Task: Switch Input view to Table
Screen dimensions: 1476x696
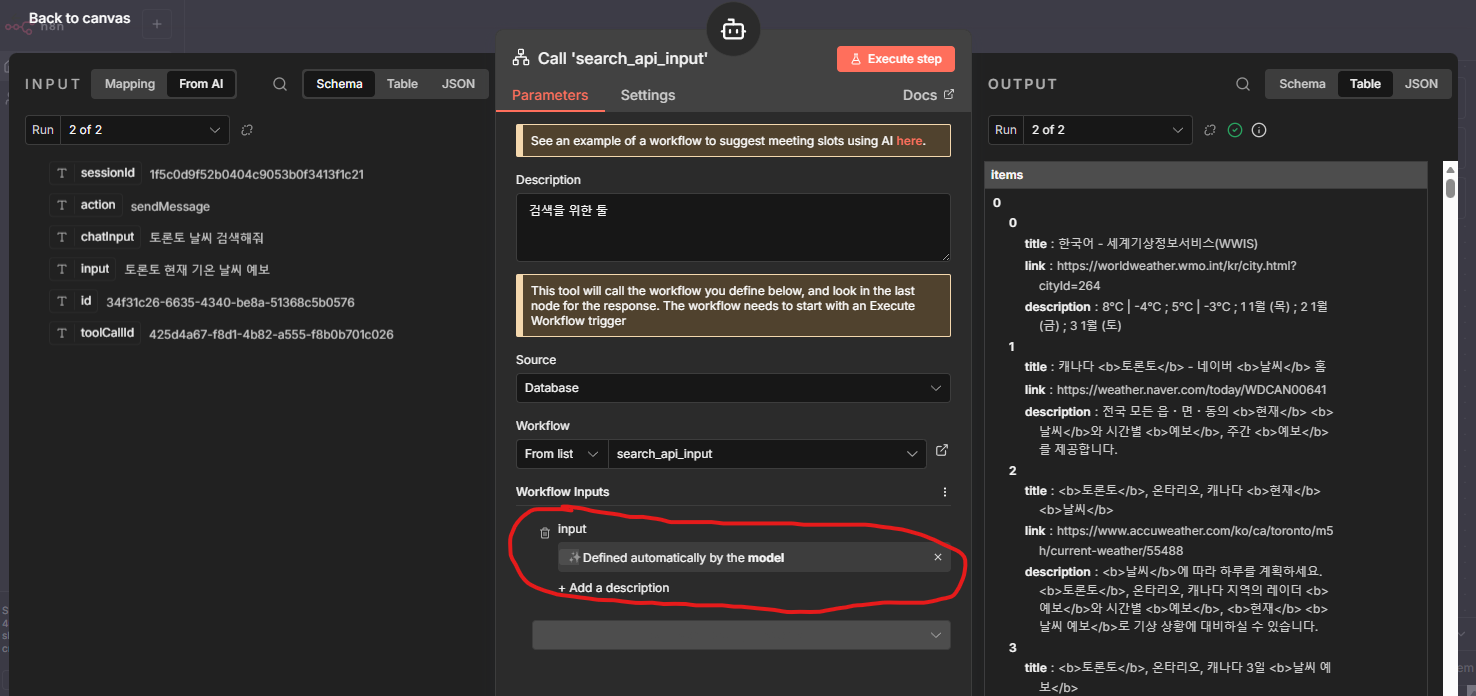Action: (402, 84)
